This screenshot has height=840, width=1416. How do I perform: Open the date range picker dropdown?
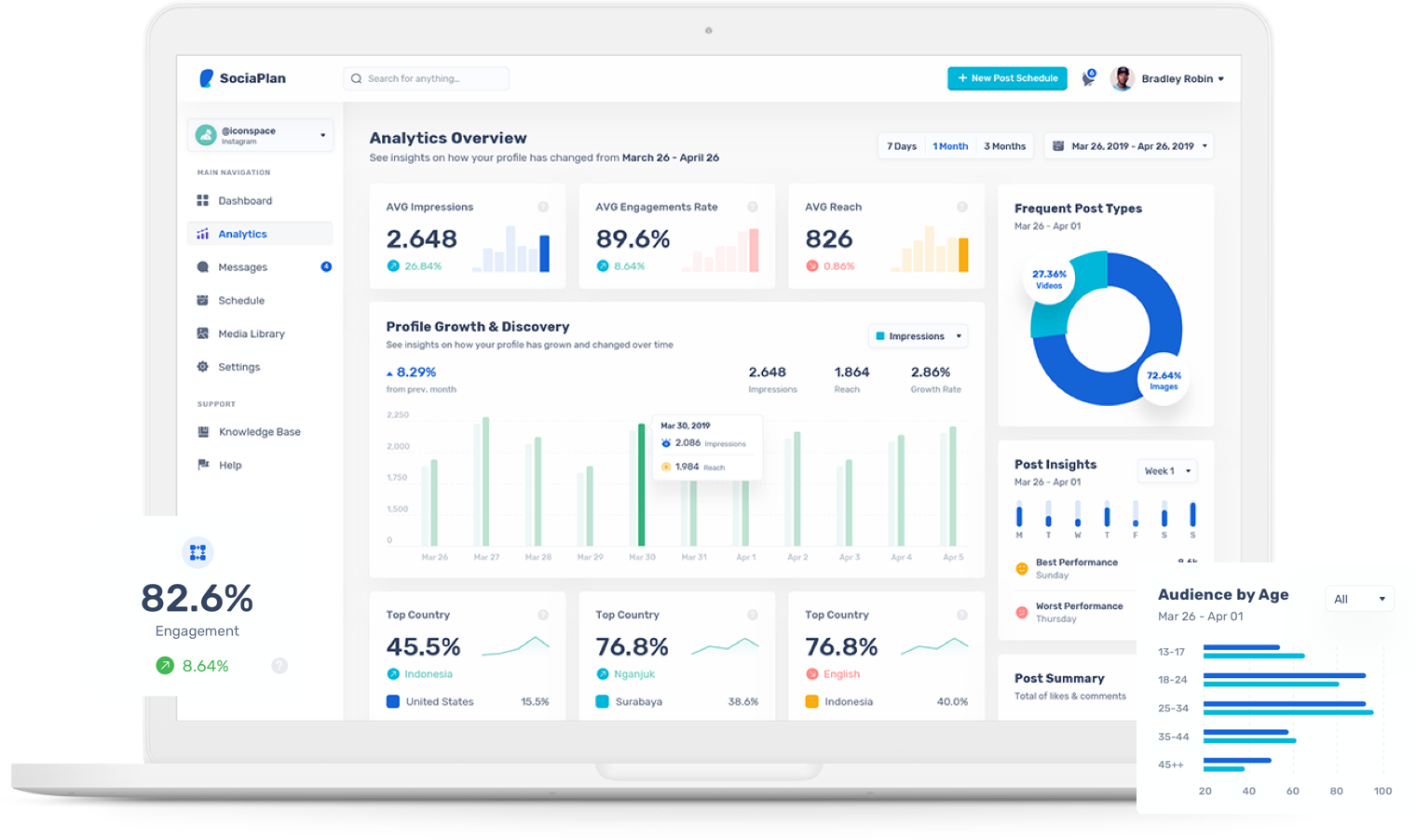[1129, 146]
